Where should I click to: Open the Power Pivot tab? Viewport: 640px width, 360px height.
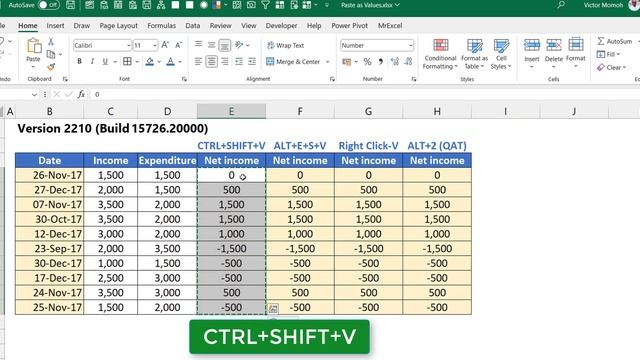click(349, 25)
